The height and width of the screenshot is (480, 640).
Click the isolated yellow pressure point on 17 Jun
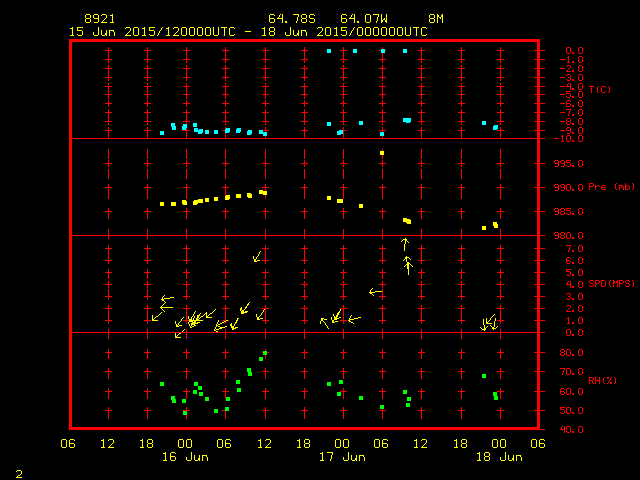[361, 206]
